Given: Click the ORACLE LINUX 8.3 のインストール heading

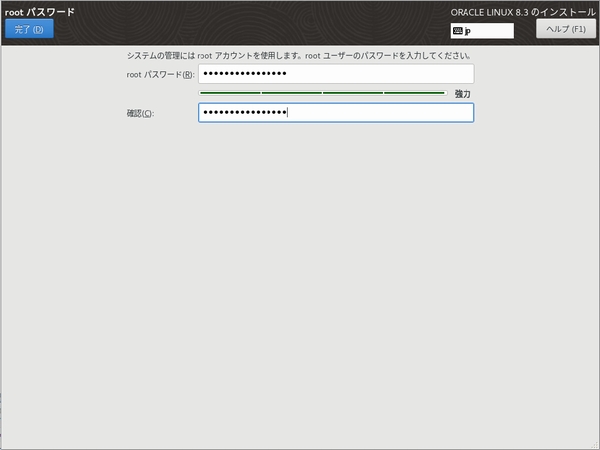Looking at the screenshot, I should coord(523,12).
